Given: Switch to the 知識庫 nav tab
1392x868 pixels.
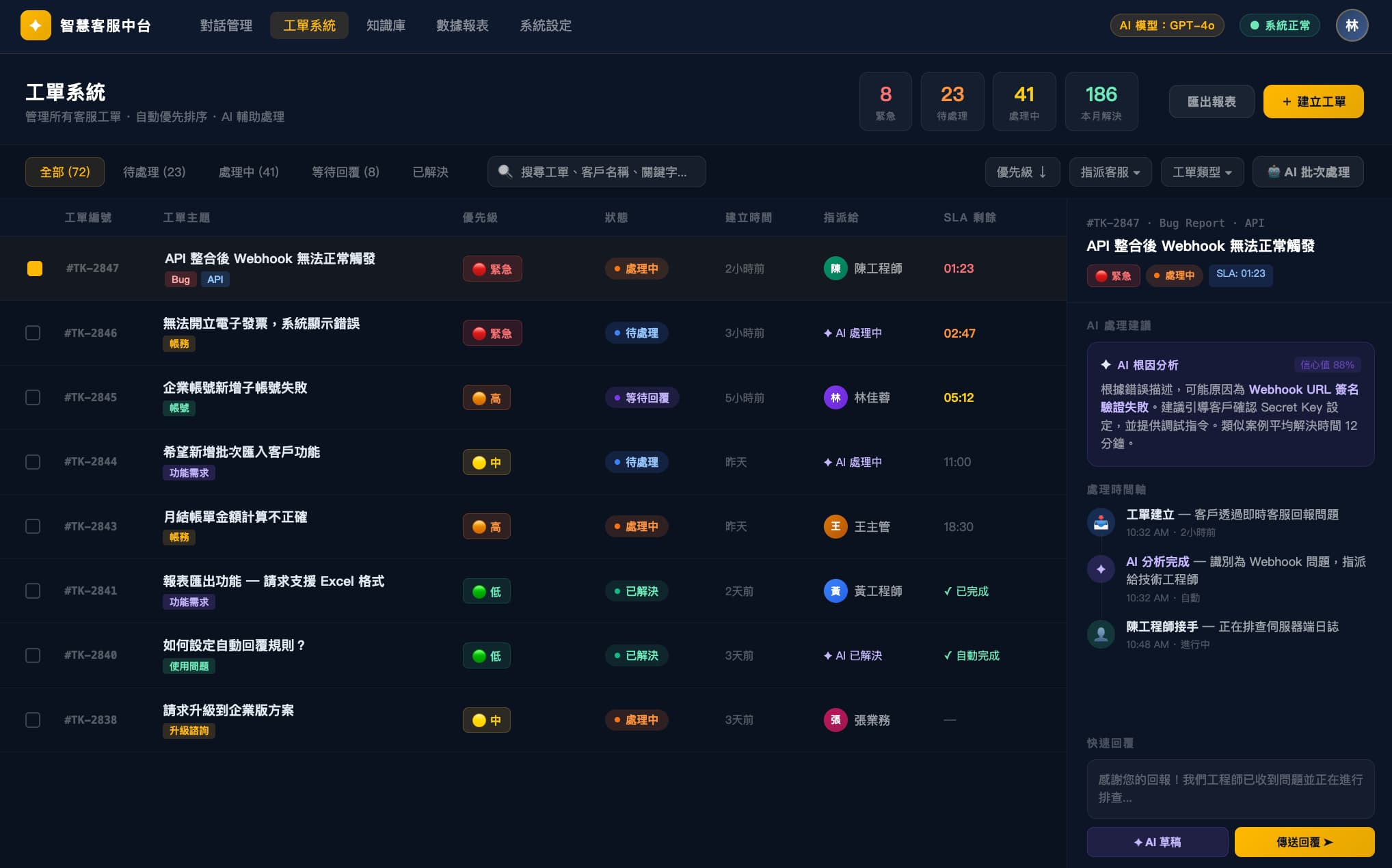Looking at the screenshot, I should click(386, 25).
